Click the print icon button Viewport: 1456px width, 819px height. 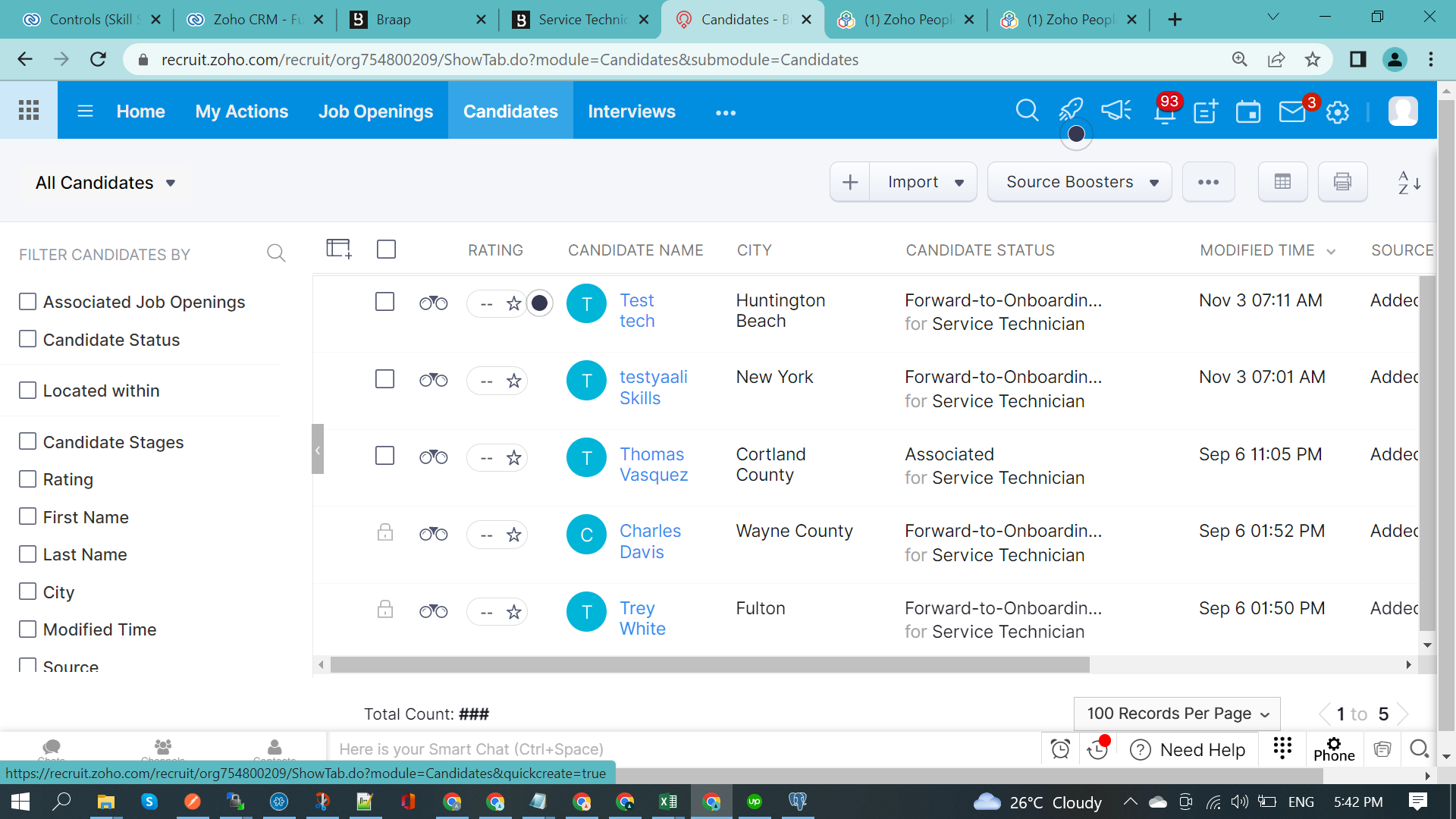click(x=1342, y=182)
